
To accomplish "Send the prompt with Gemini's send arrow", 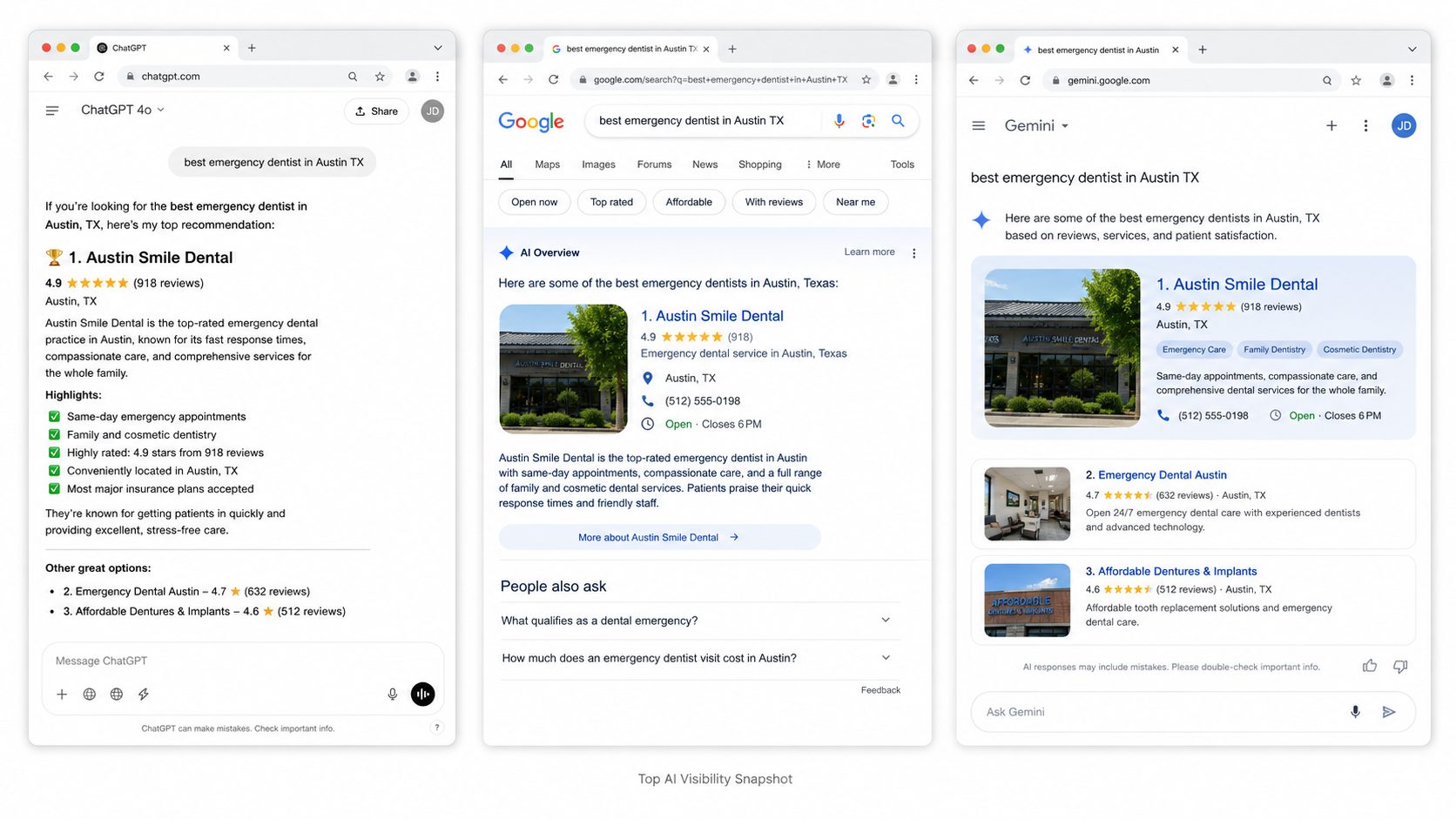I will coord(1389,712).
